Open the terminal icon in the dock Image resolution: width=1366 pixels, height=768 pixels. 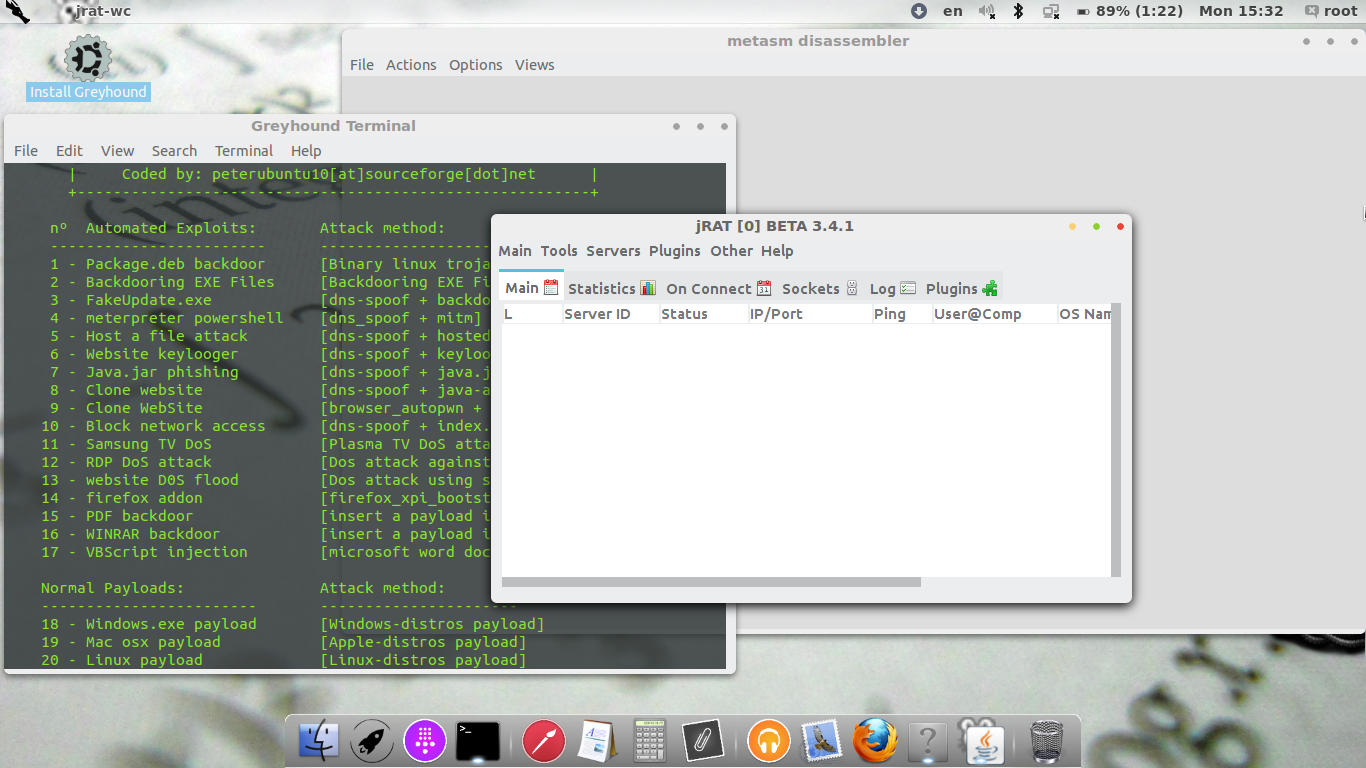click(478, 742)
